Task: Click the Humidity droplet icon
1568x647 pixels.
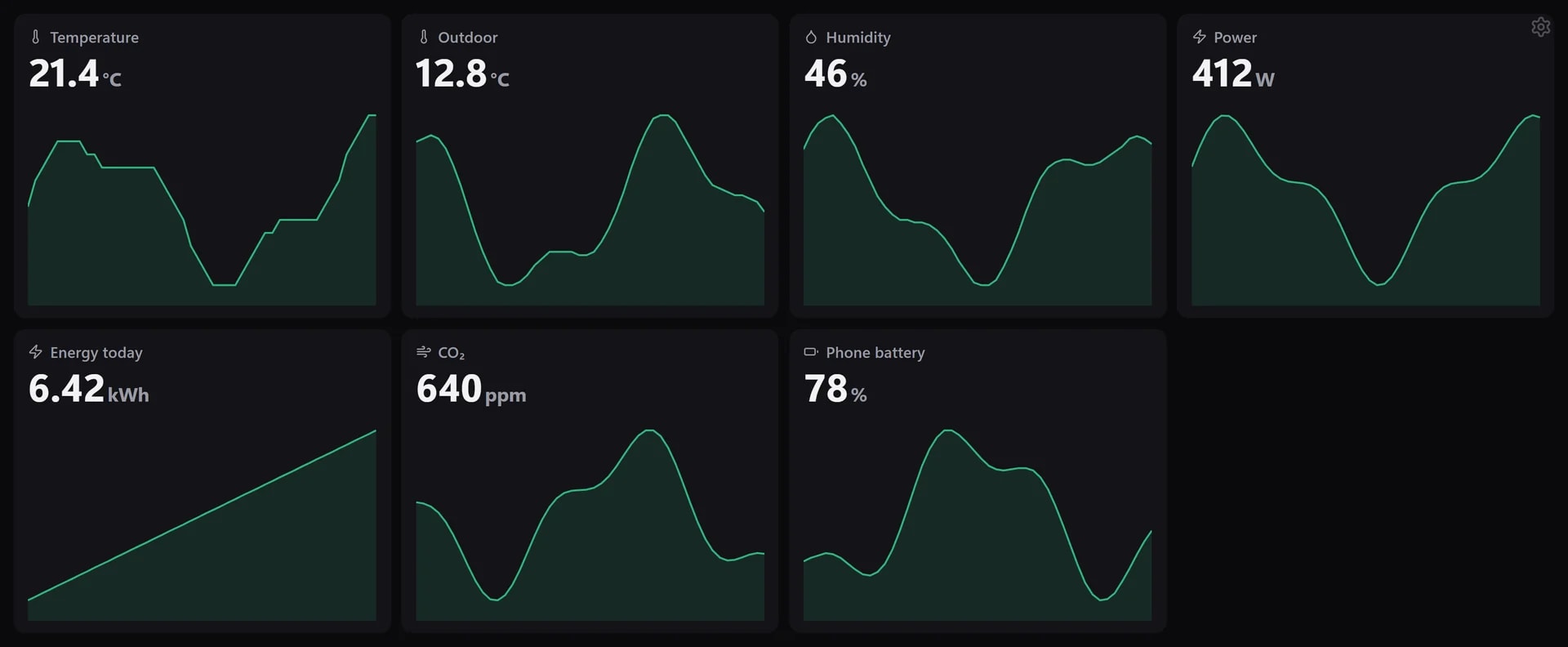Action: pos(811,37)
